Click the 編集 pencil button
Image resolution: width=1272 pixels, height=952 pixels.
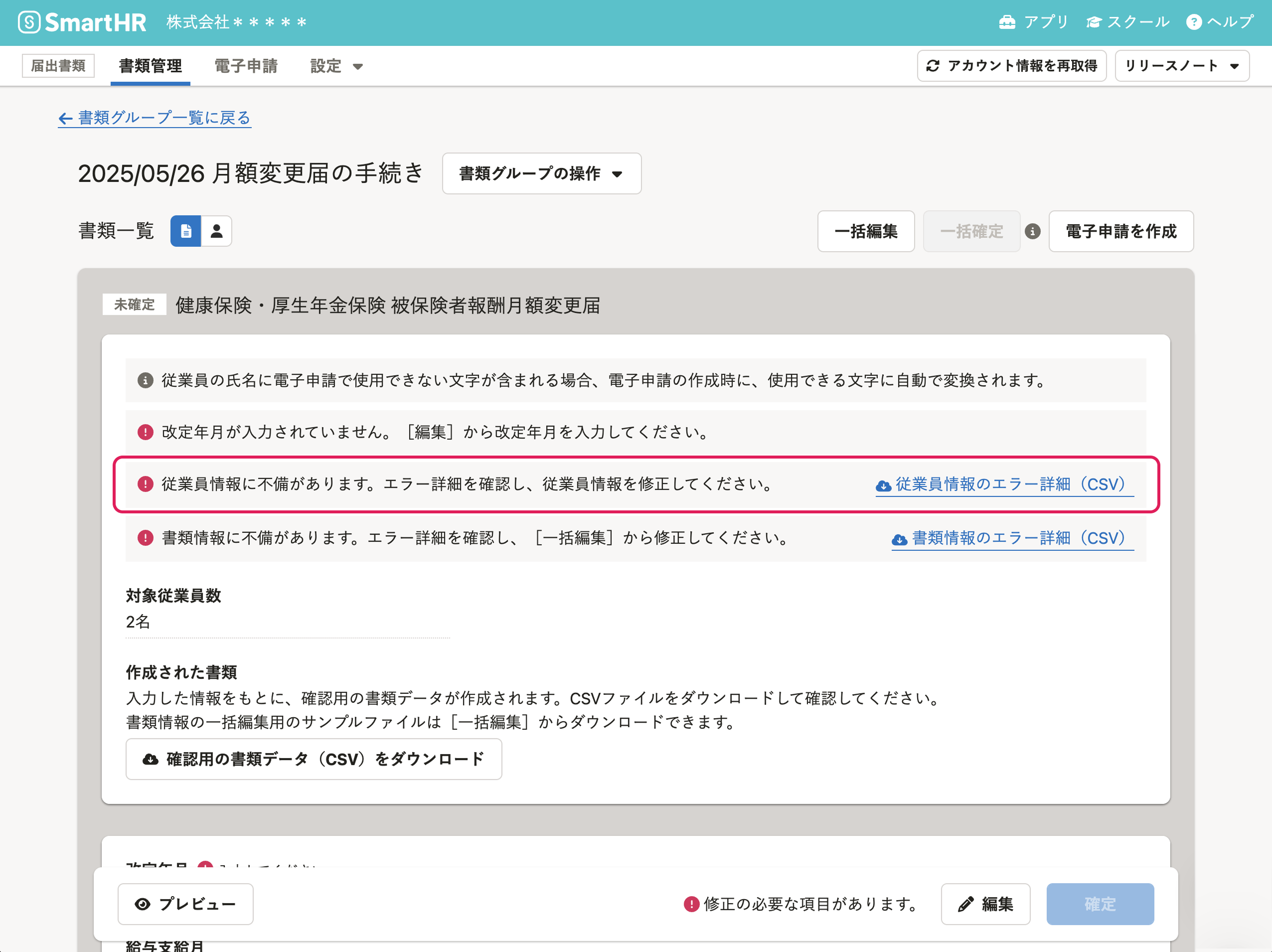[x=985, y=904]
